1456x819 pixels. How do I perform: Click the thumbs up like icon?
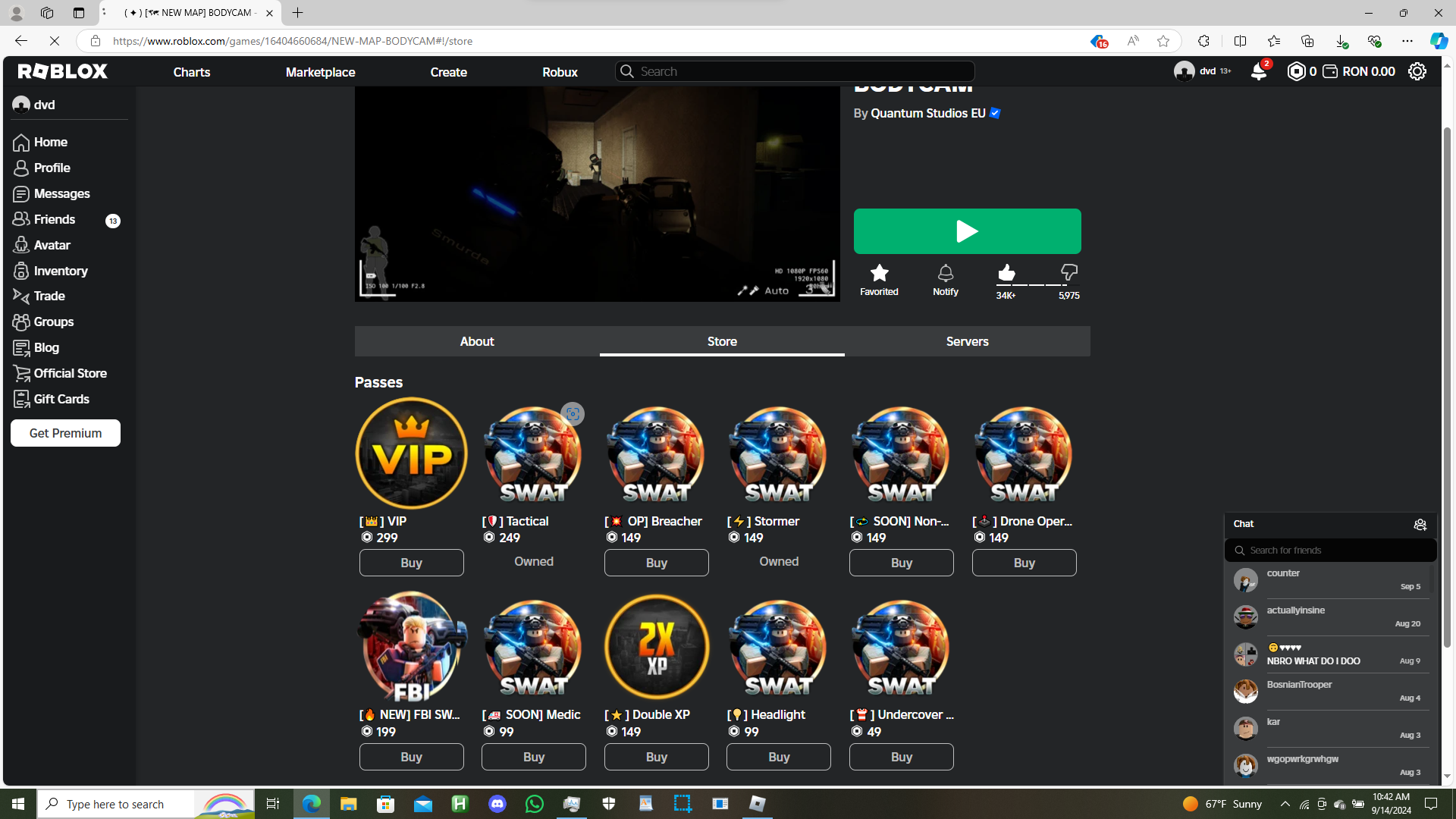pyautogui.click(x=1006, y=272)
